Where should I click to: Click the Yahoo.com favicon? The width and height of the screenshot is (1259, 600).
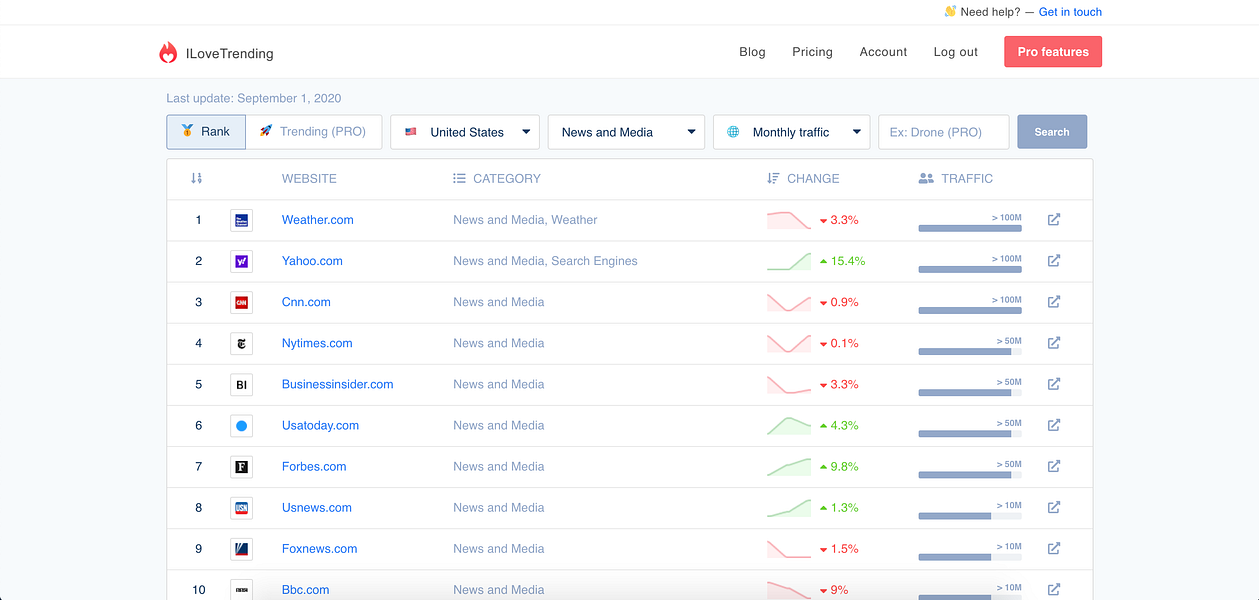click(x=241, y=261)
